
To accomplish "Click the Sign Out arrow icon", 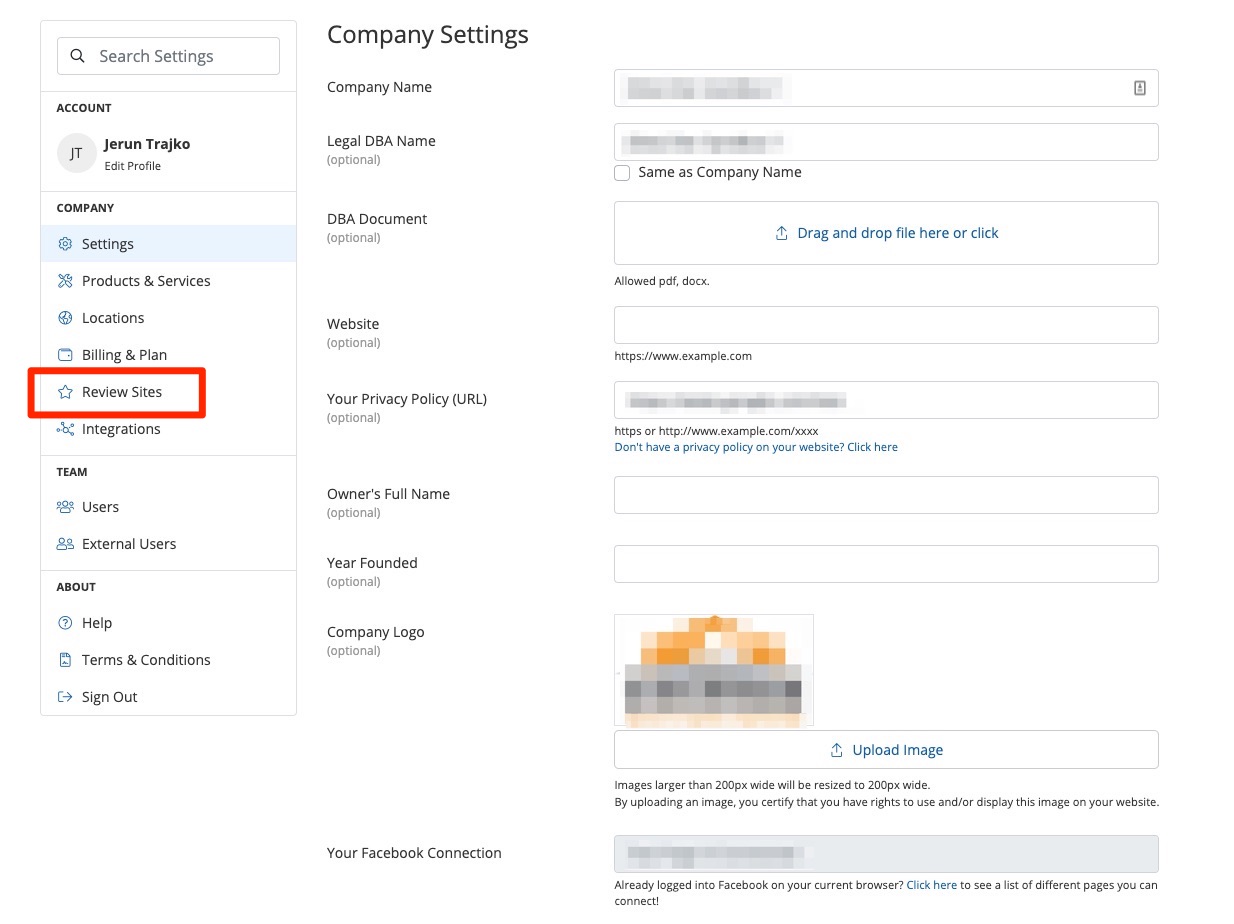I will tap(65, 697).
